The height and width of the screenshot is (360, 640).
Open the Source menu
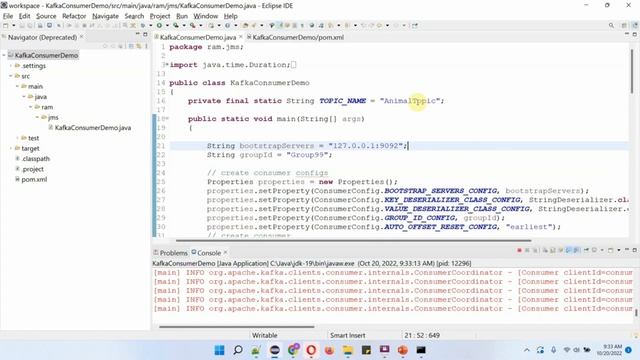coord(46,16)
